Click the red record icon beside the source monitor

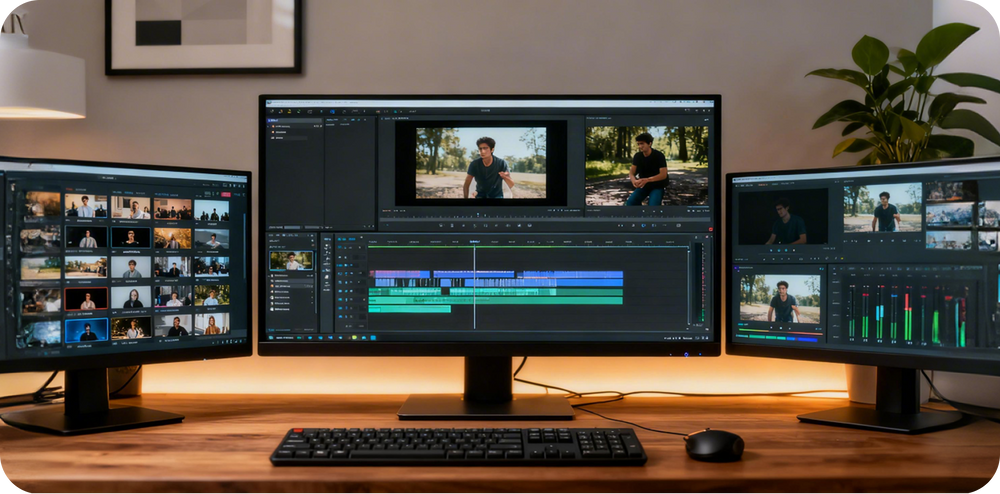click(711, 227)
